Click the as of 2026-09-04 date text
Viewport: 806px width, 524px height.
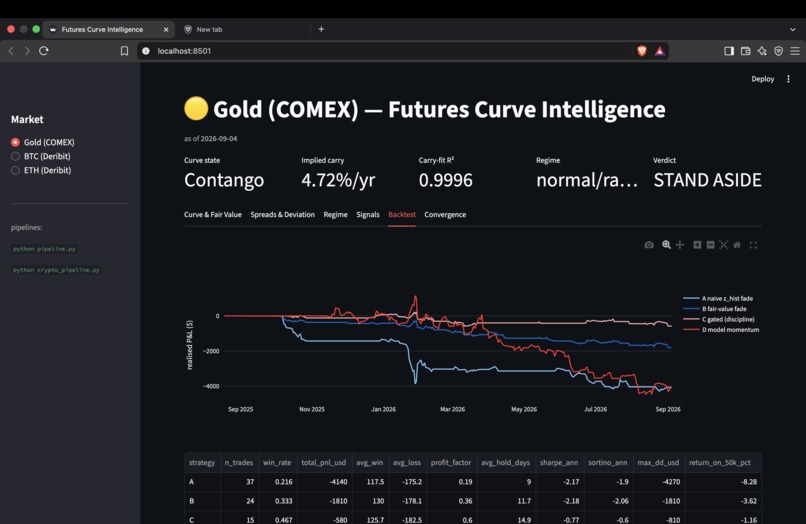pos(211,138)
